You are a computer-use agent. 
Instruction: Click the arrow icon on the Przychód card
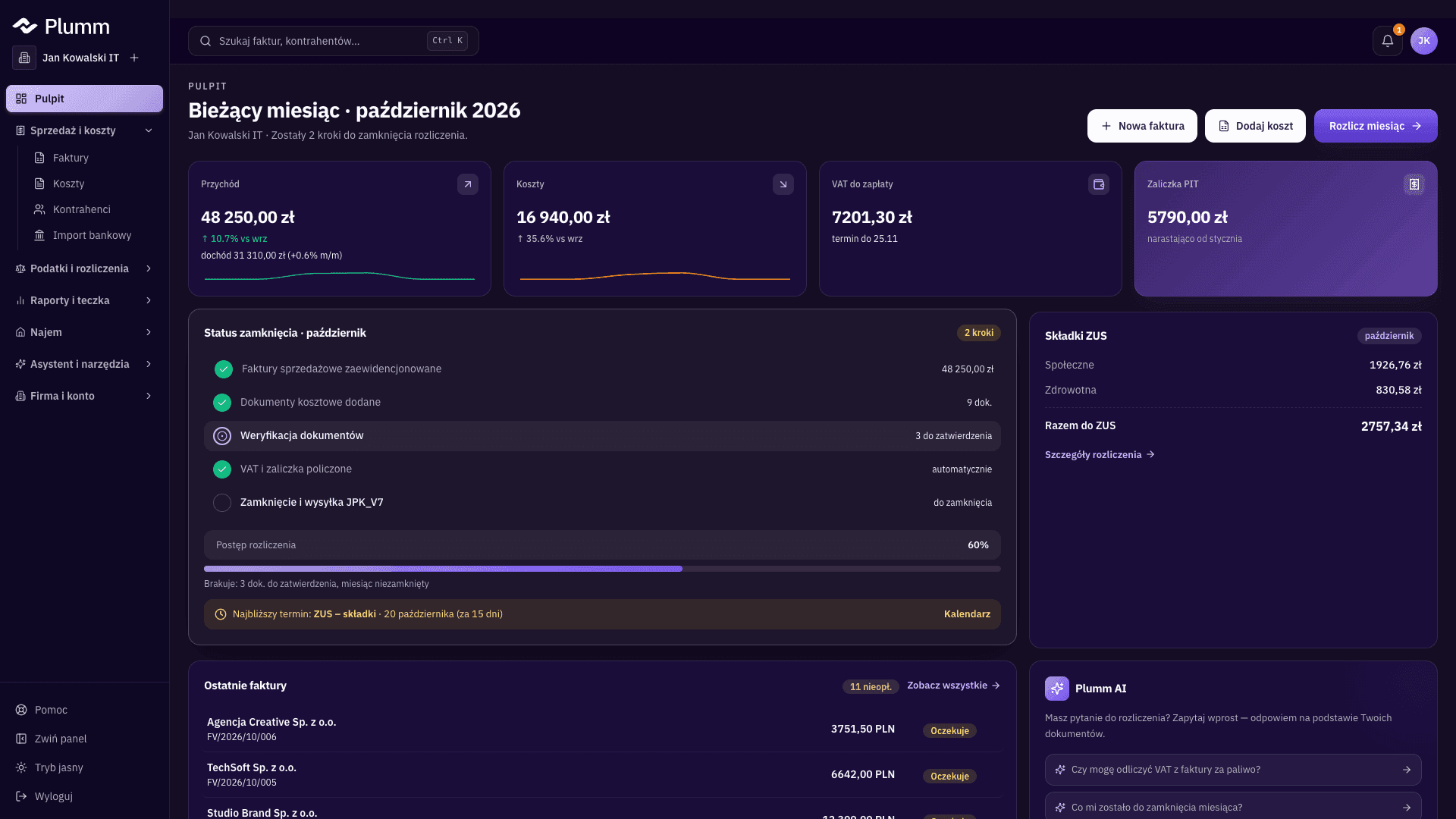468,184
